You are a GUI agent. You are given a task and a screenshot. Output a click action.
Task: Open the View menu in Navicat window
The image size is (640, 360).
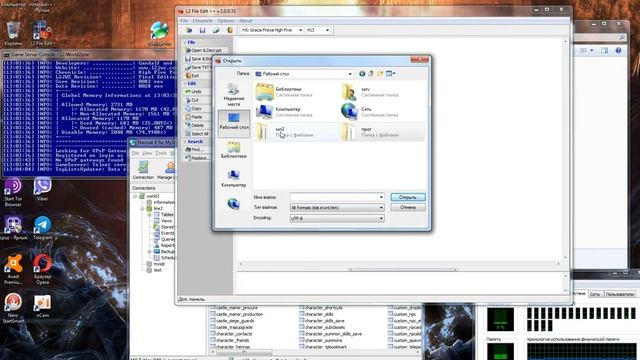click(x=147, y=153)
